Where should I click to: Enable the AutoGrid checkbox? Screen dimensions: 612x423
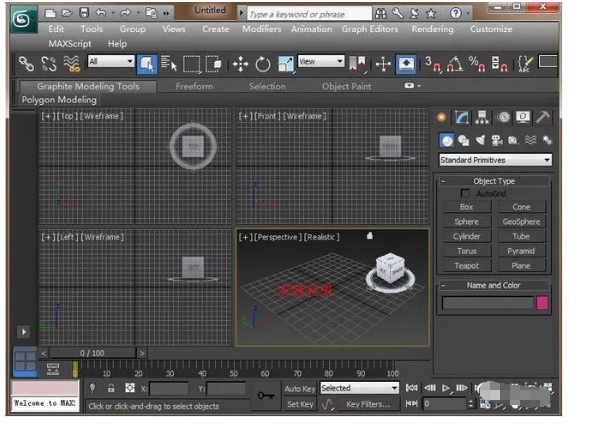(465, 193)
